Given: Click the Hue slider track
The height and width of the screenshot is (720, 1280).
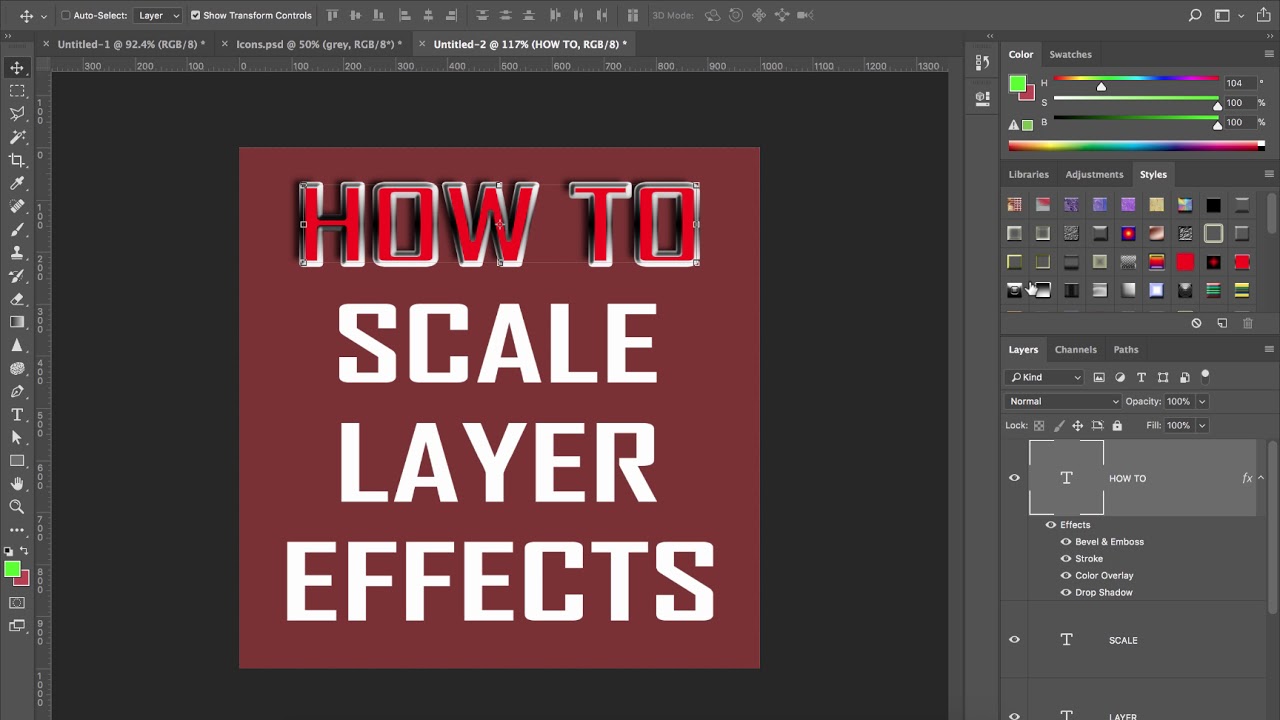Looking at the screenshot, I should tap(1136, 80).
